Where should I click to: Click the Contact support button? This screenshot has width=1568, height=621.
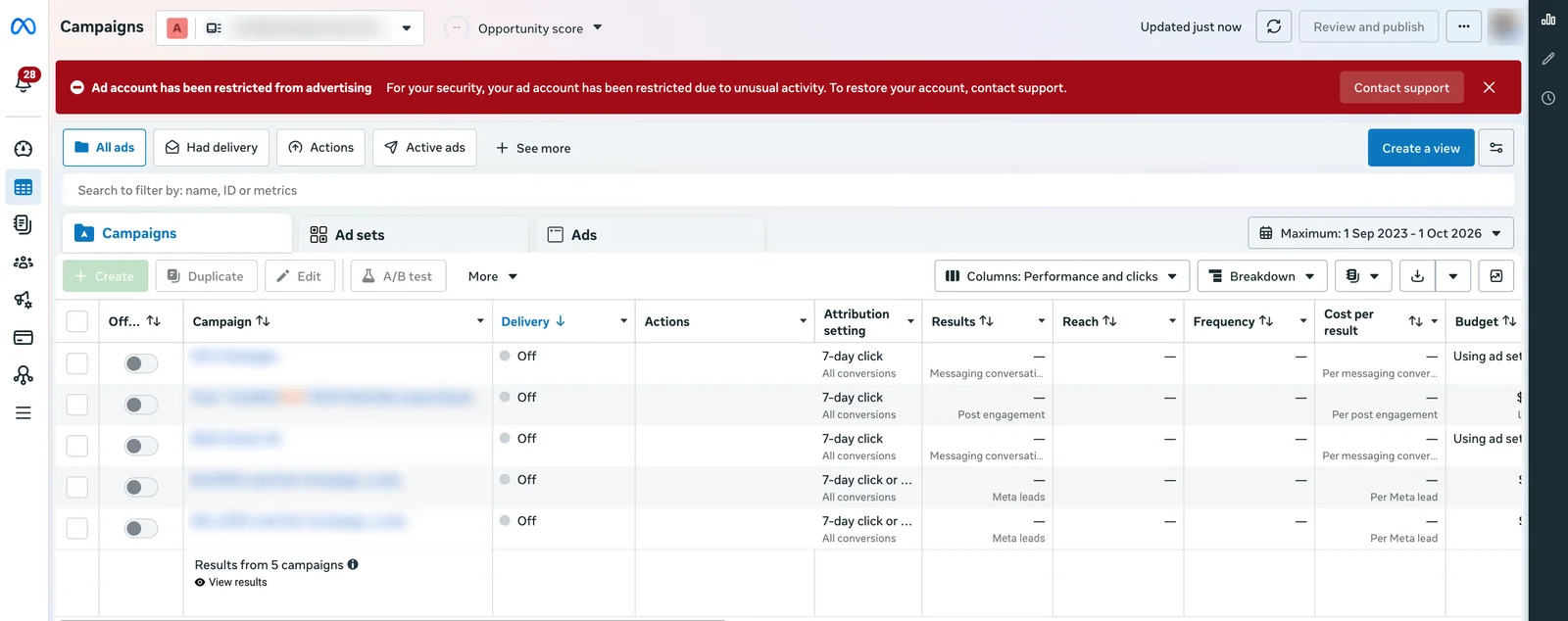(x=1401, y=87)
